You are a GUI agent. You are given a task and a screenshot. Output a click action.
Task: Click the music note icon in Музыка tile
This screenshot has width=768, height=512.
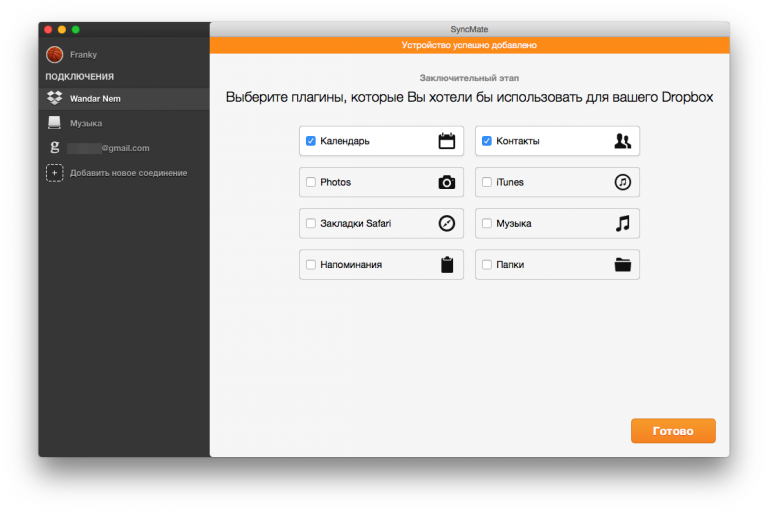point(623,223)
